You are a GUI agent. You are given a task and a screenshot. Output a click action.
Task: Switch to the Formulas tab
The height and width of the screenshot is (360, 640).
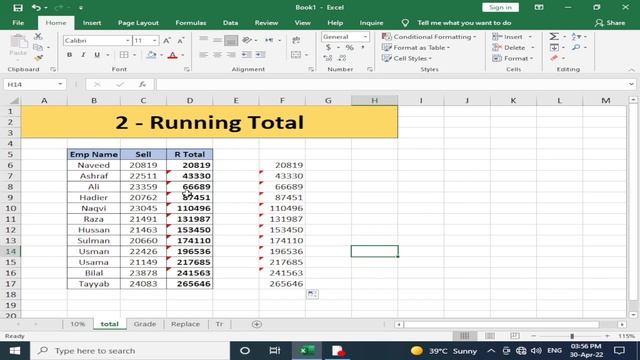click(x=191, y=23)
